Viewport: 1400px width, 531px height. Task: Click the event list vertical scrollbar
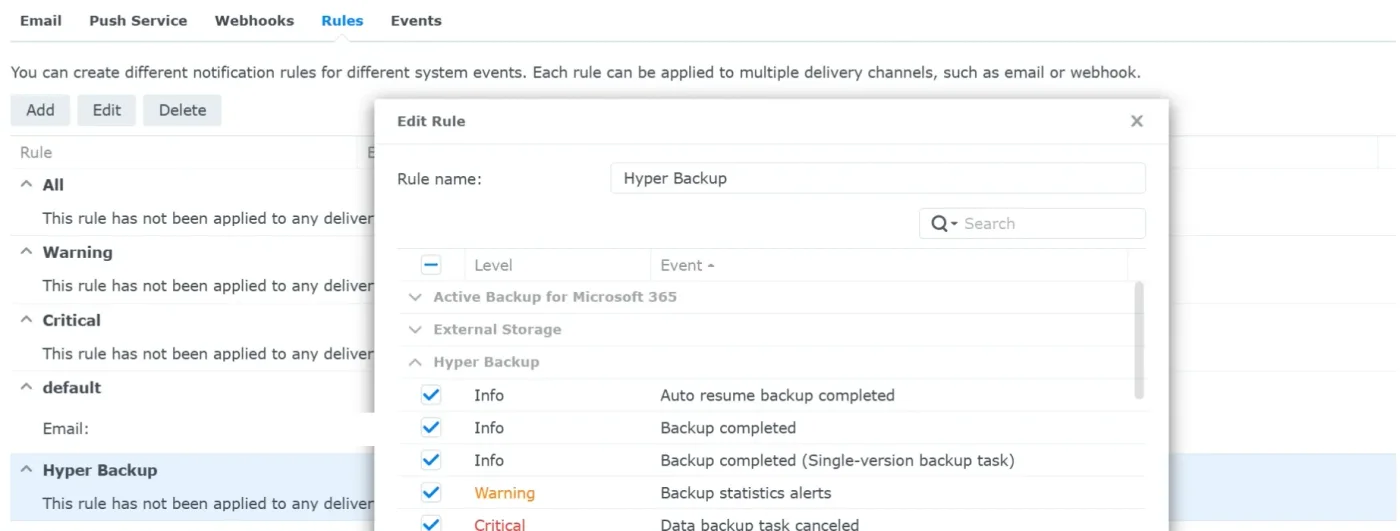pos(1140,340)
